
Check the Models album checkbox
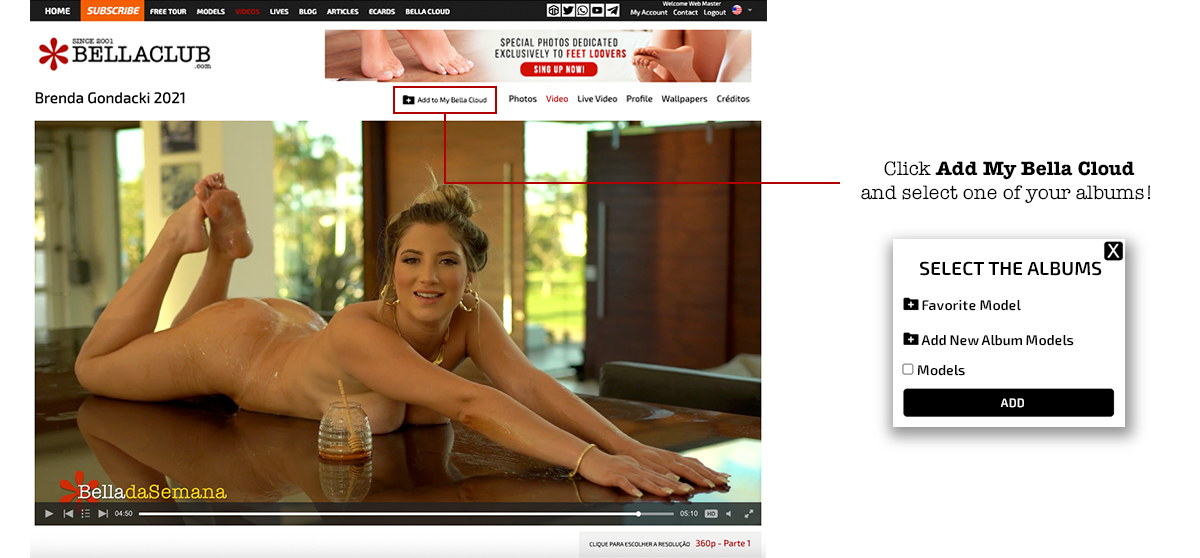(908, 369)
